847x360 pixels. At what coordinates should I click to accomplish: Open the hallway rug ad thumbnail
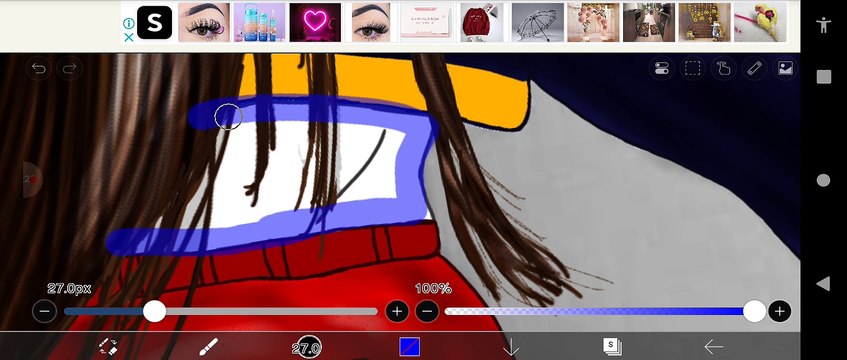pos(649,22)
